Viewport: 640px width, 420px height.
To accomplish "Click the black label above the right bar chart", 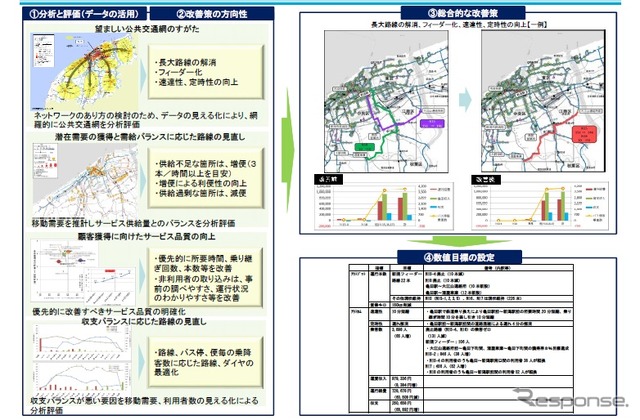I will click(x=486, y=179).
